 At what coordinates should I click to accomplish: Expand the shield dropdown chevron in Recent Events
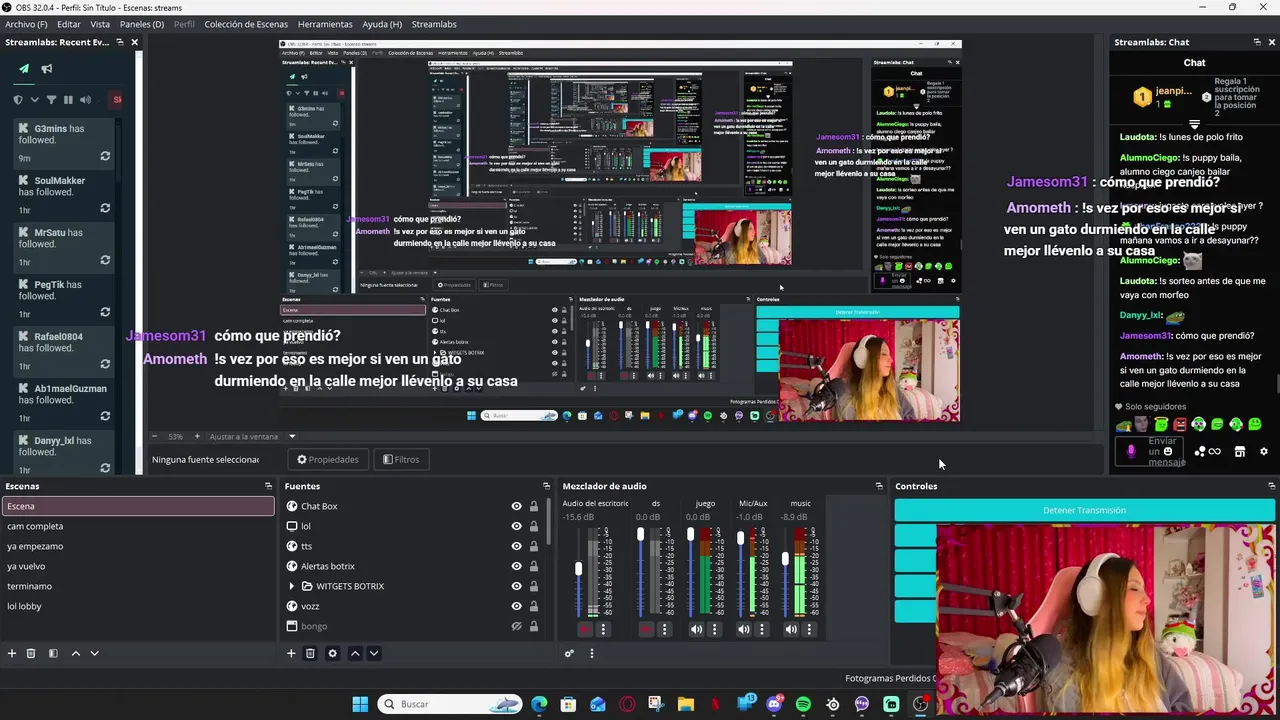coord(34,99)
